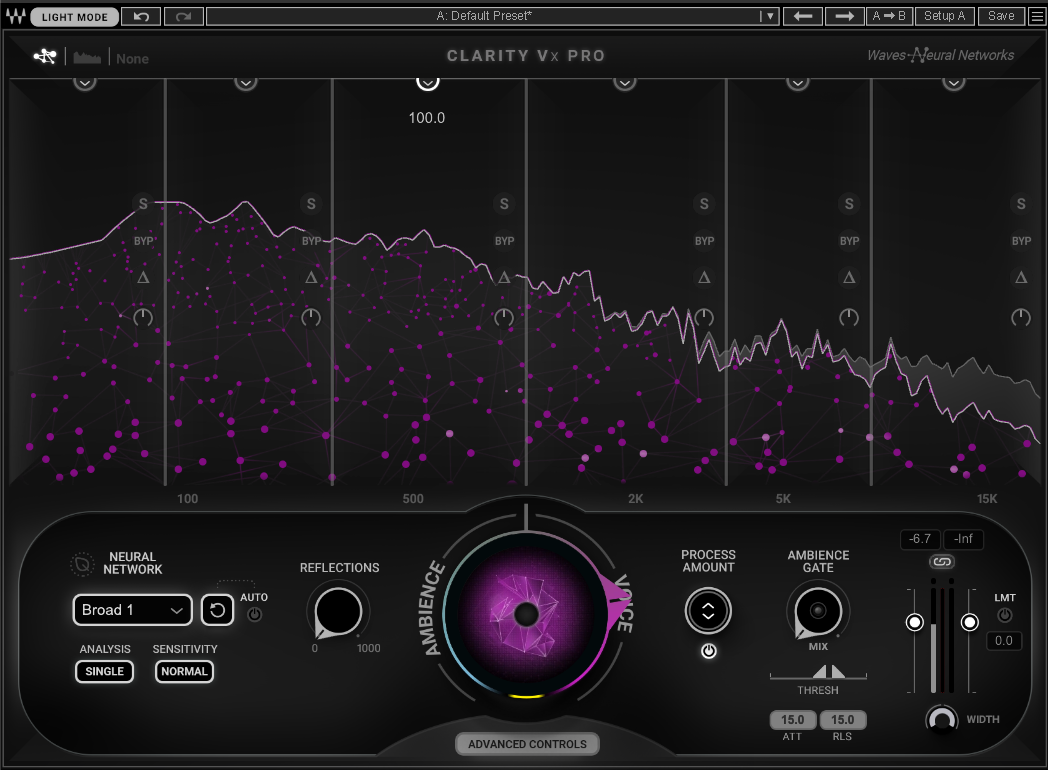
Task: Click the stereo link icon above the meters
Action: [x=941, y=561]
